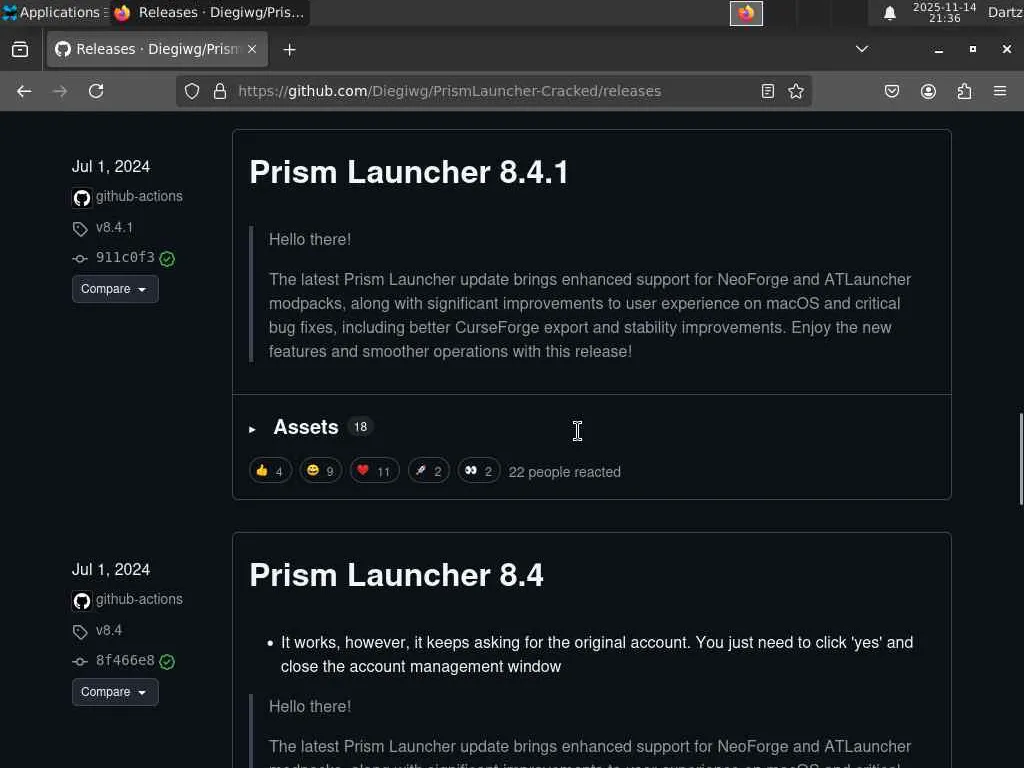Open extensions puzzle icon
Viewport: 1024px width, 768px height.
964,91
